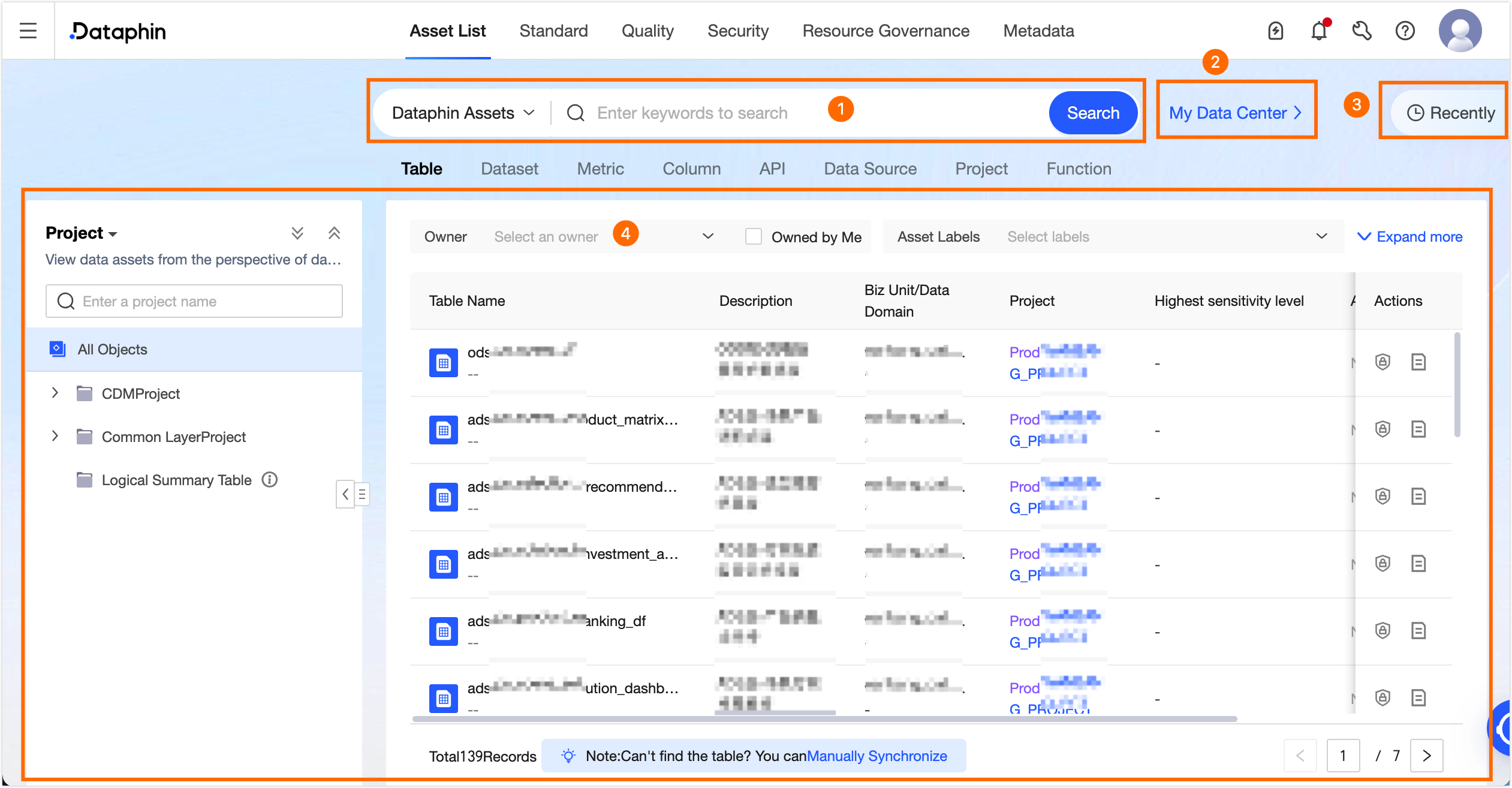Select Logical Summary Table tree item
Screen dimensions: 1512x788
click(176, 480)
